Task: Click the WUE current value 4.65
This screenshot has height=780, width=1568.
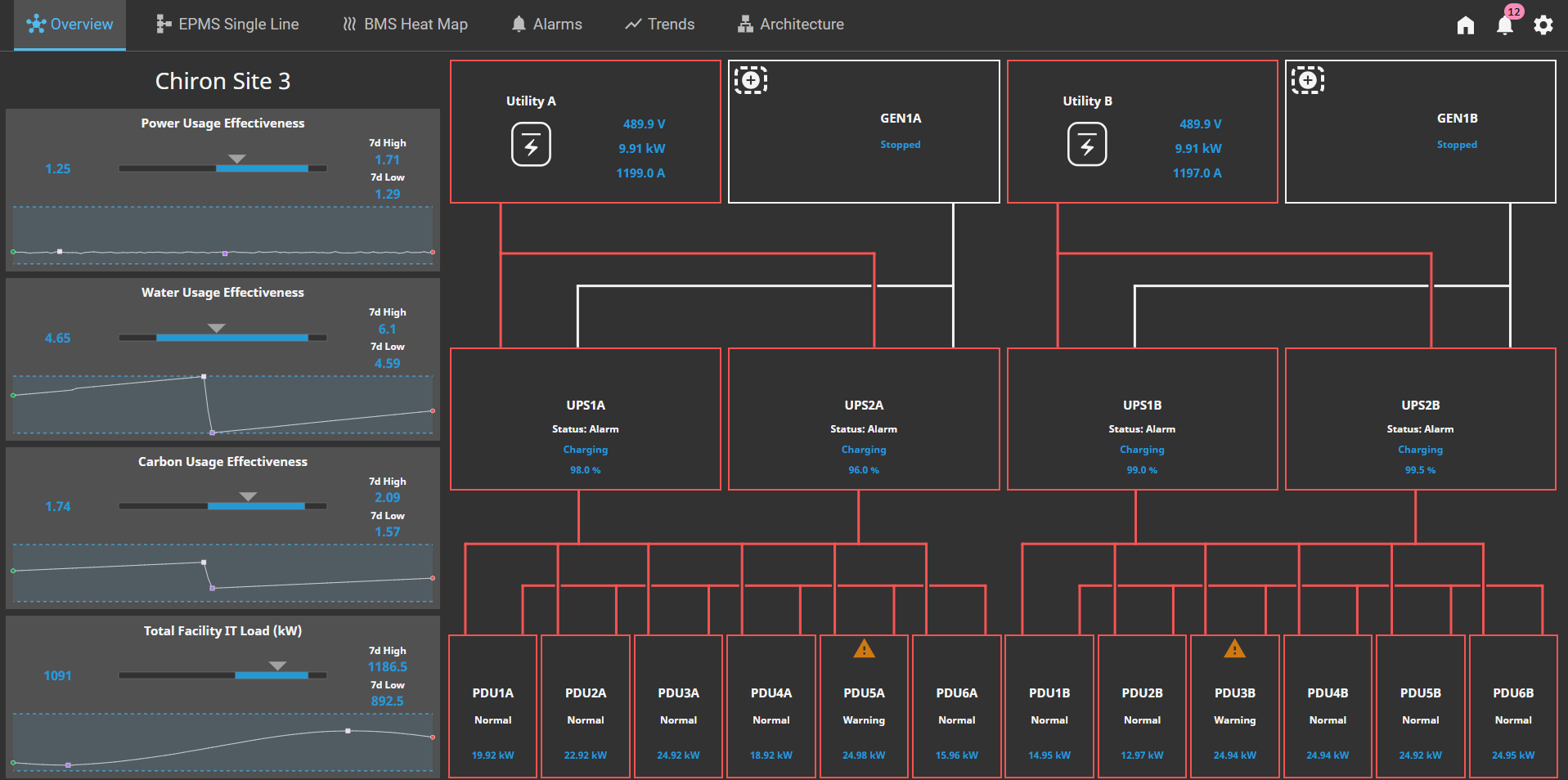Action: [x=57, y=338]
